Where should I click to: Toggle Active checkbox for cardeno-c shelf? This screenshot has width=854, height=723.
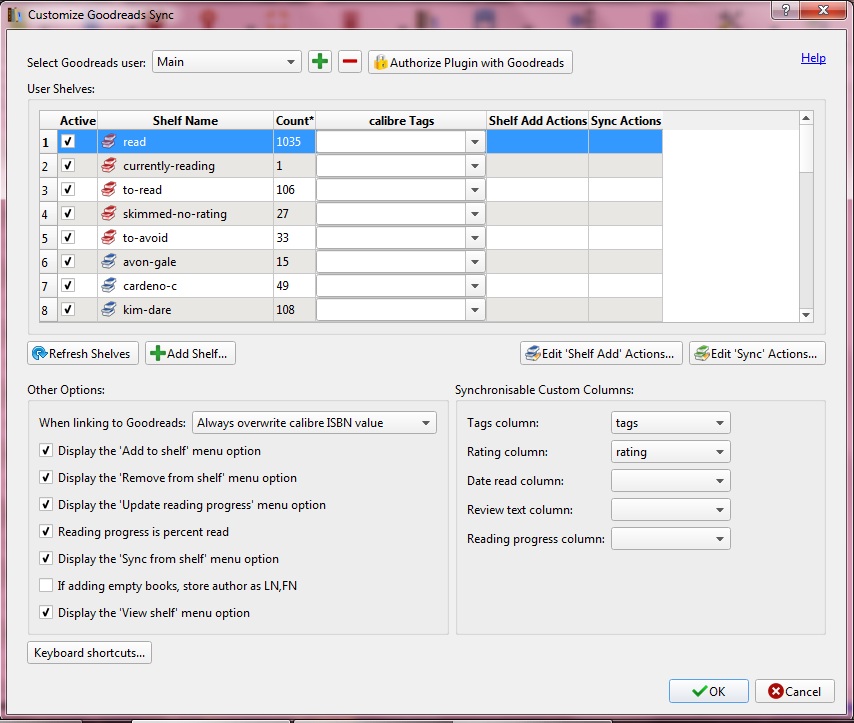tap(68, 285)
